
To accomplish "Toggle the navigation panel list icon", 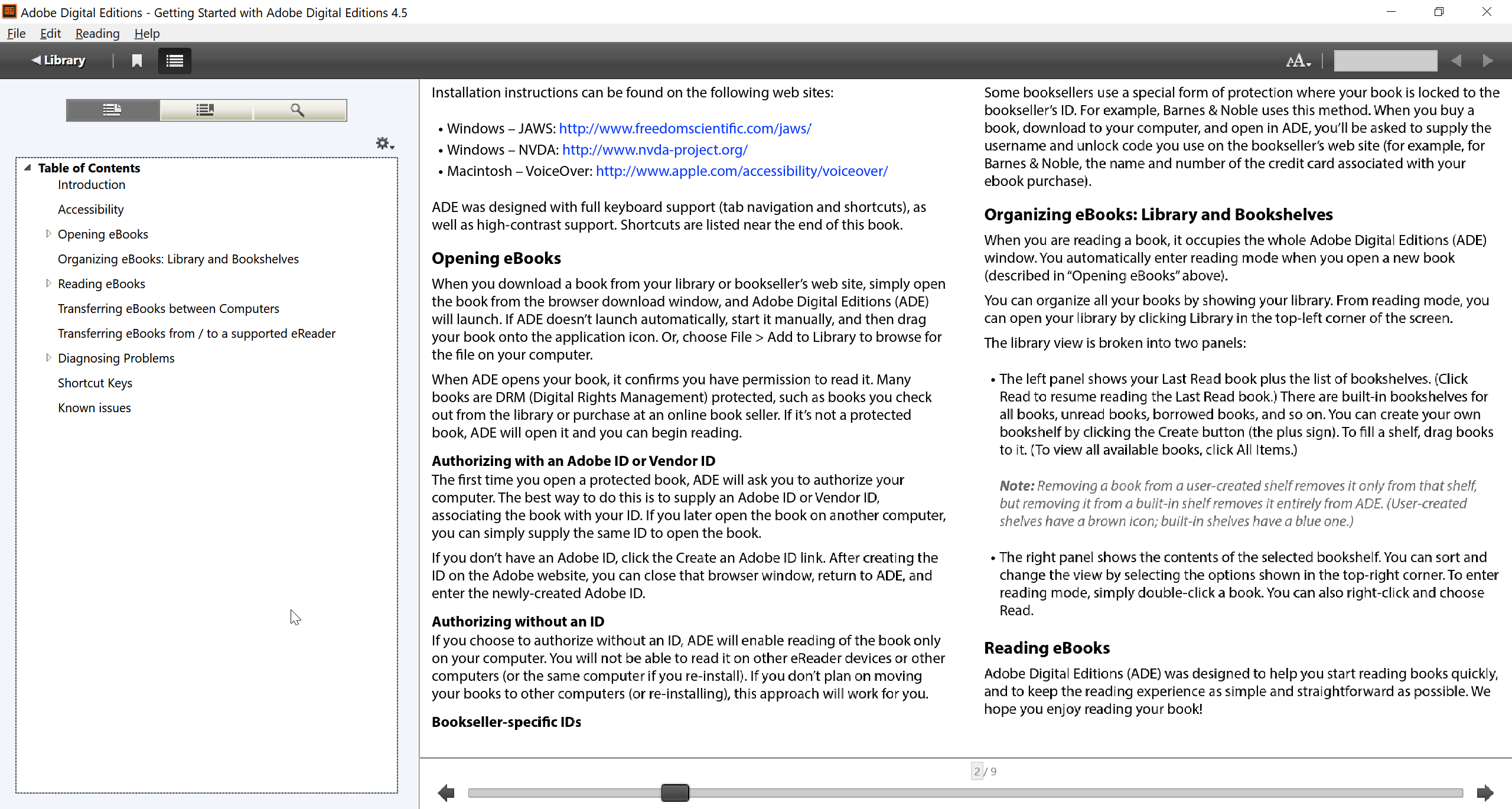I will pos(175,61).
